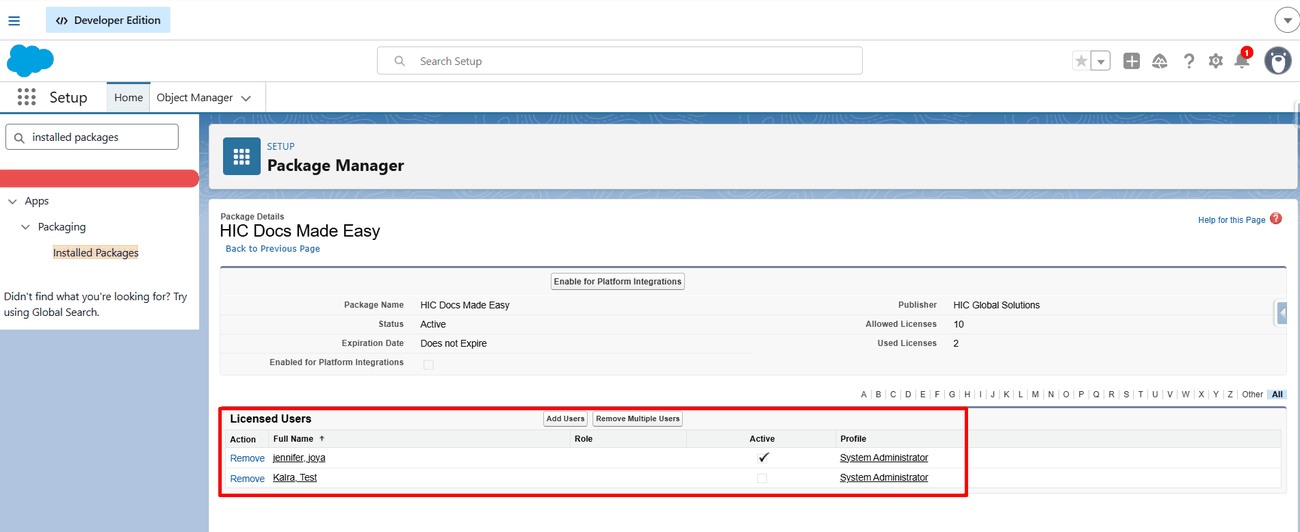This screenshot has width=1300, height=532.
Task: Expand the Object Manager tab chevron
Action: pyautogui.click(x=246, y=98)
